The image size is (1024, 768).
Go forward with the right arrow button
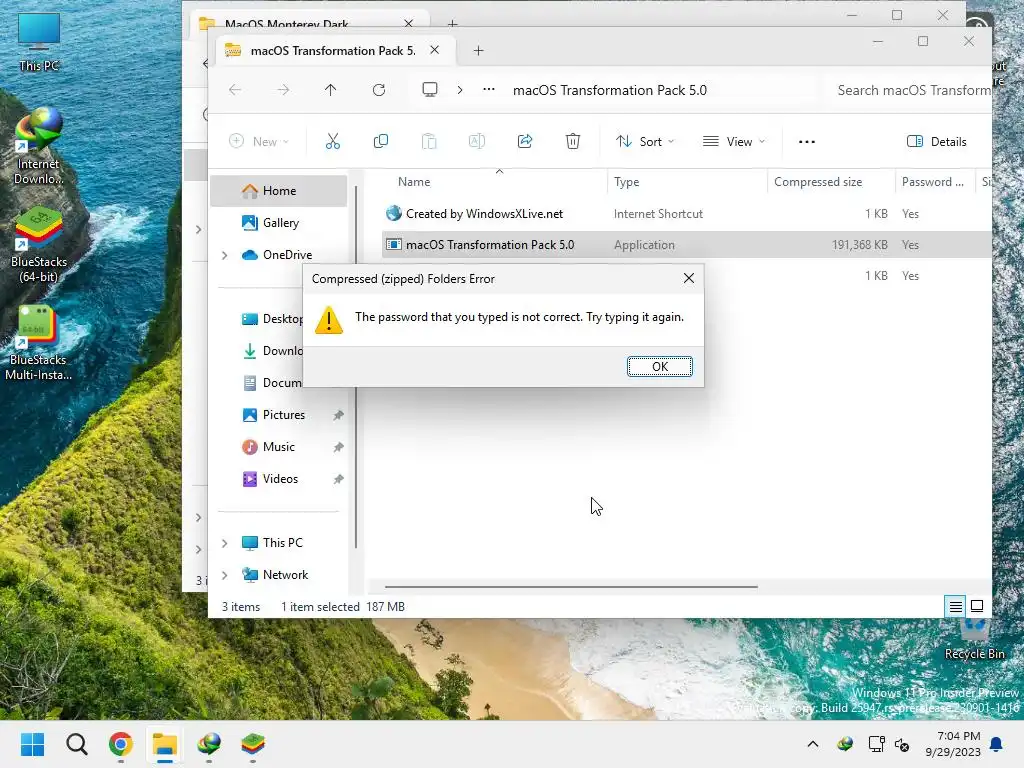tap(283, 90)
